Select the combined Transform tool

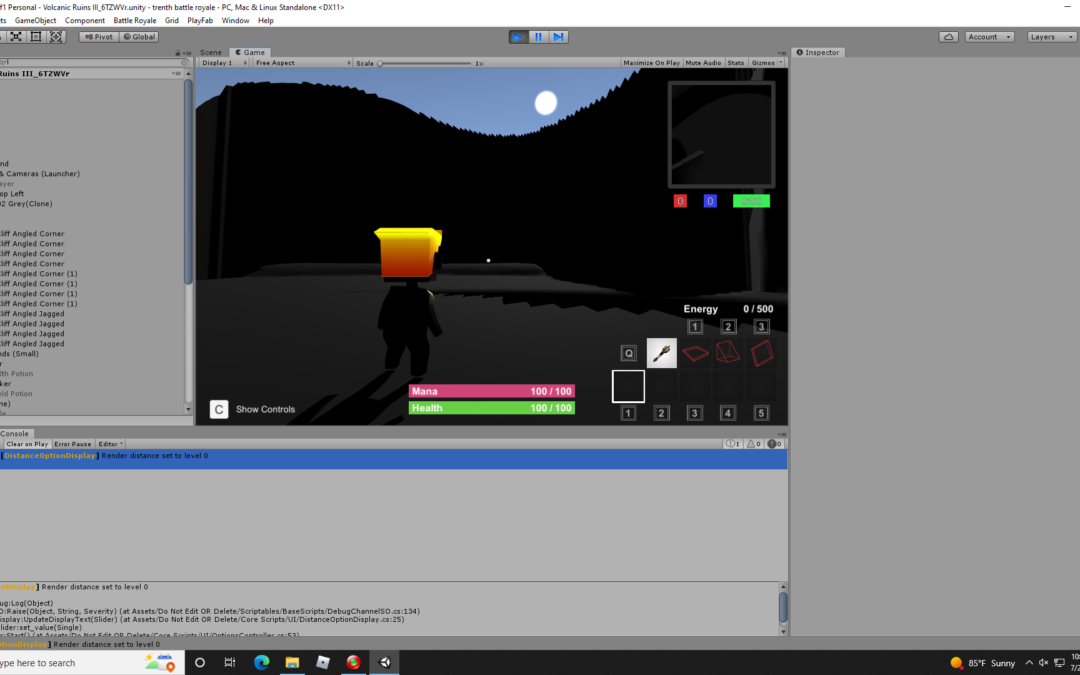point(56,37)
